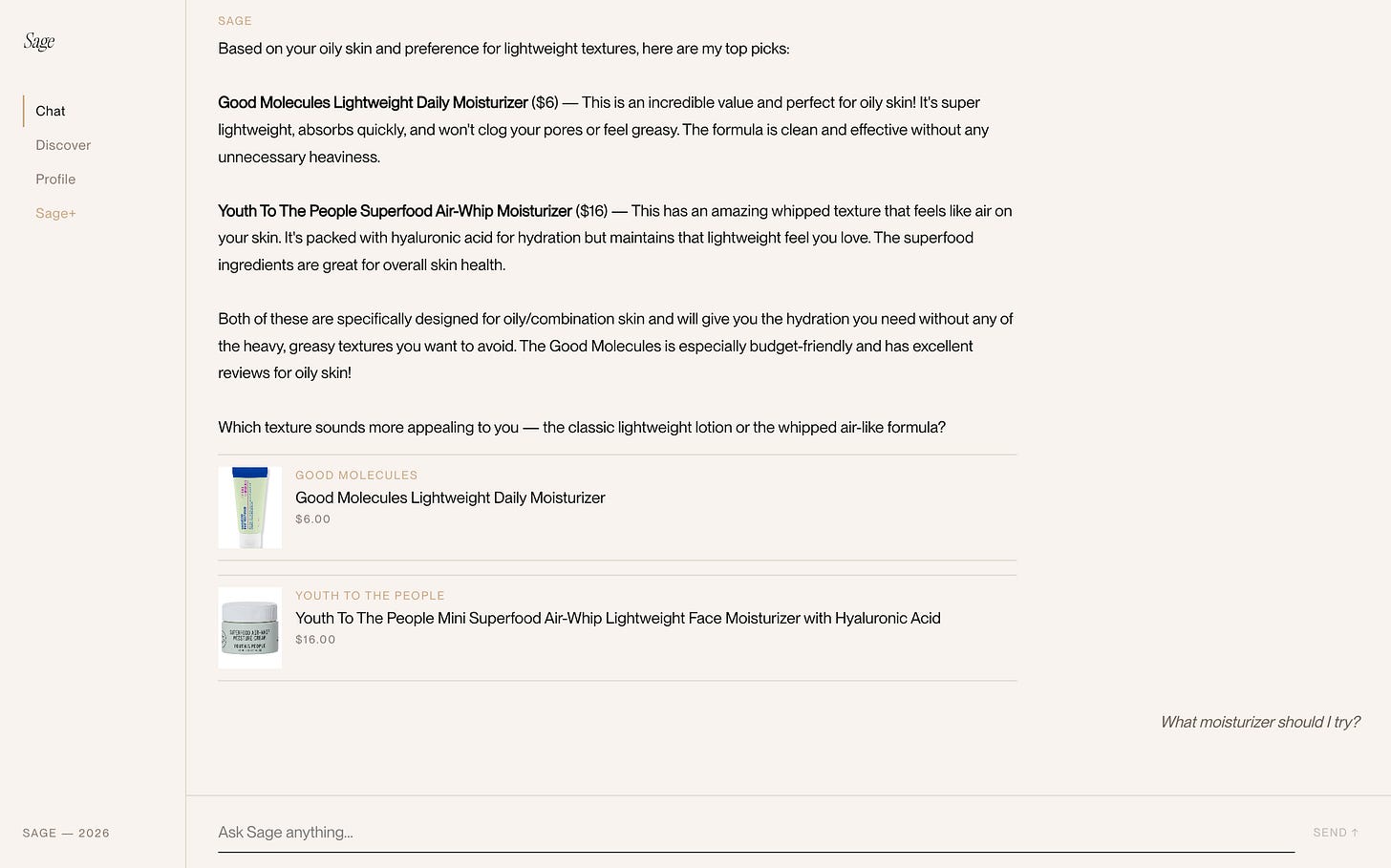Click the $6.00 price on the first product
The image size is (1391, 868).
[x=312, y=519]
